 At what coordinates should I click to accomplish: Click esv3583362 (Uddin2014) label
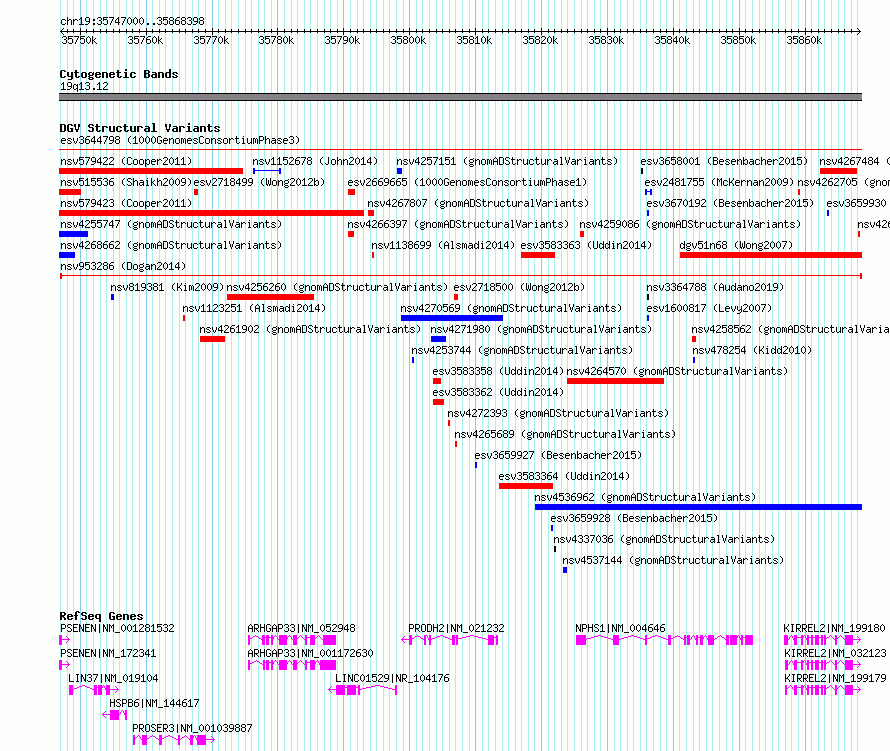coord(498,392)
